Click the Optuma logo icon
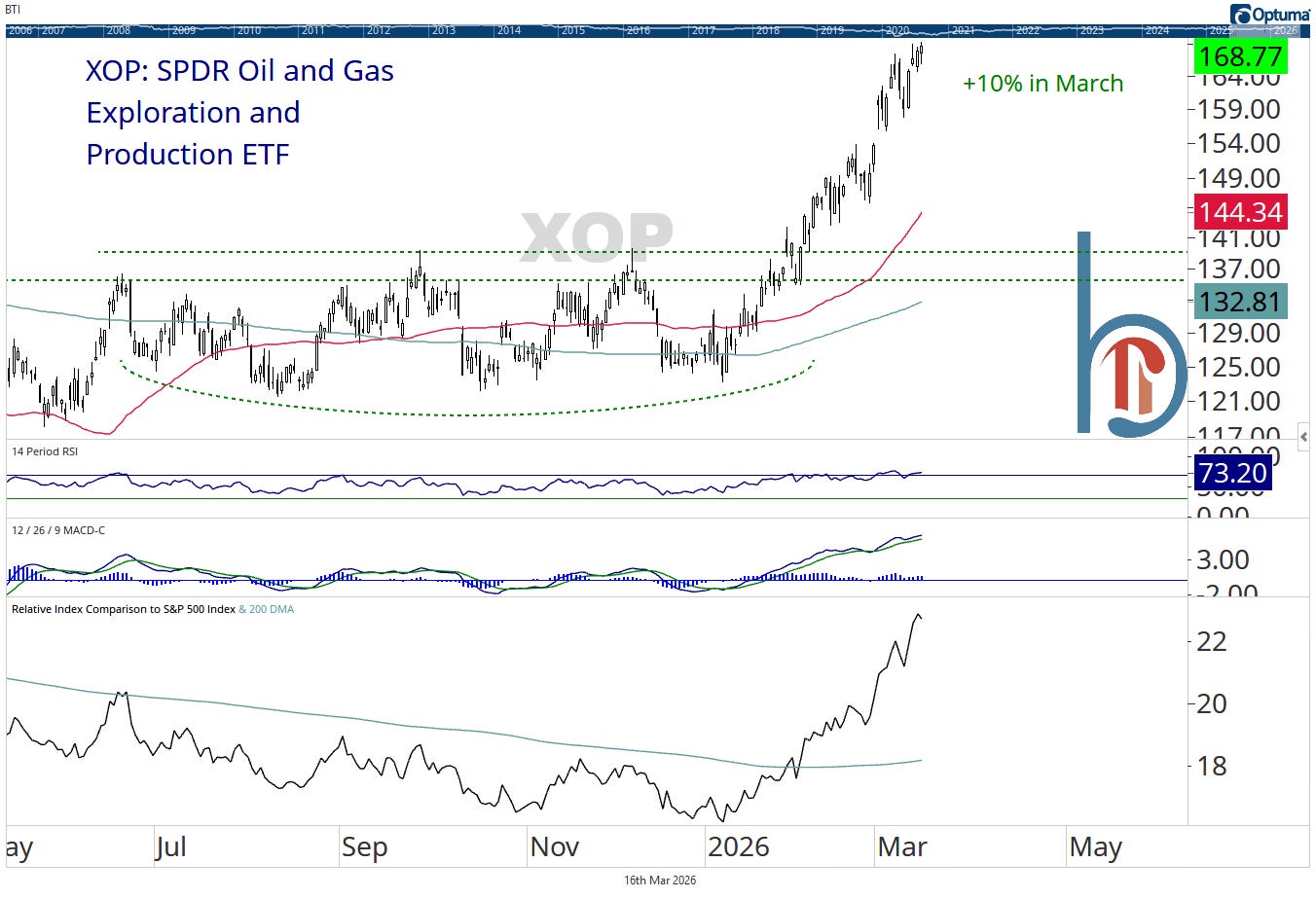 tap(1242, 16)
